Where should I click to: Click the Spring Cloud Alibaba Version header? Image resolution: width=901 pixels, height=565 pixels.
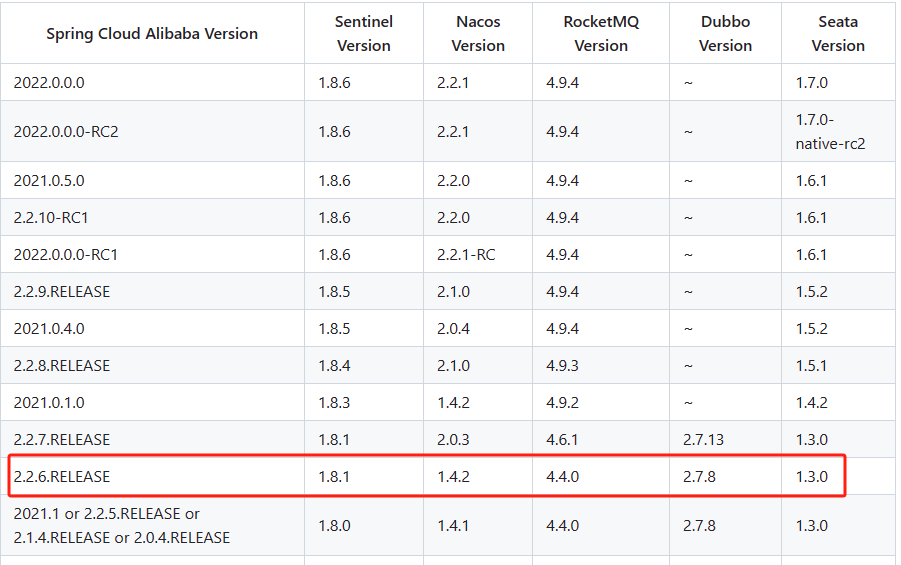(x=152, y=33)
